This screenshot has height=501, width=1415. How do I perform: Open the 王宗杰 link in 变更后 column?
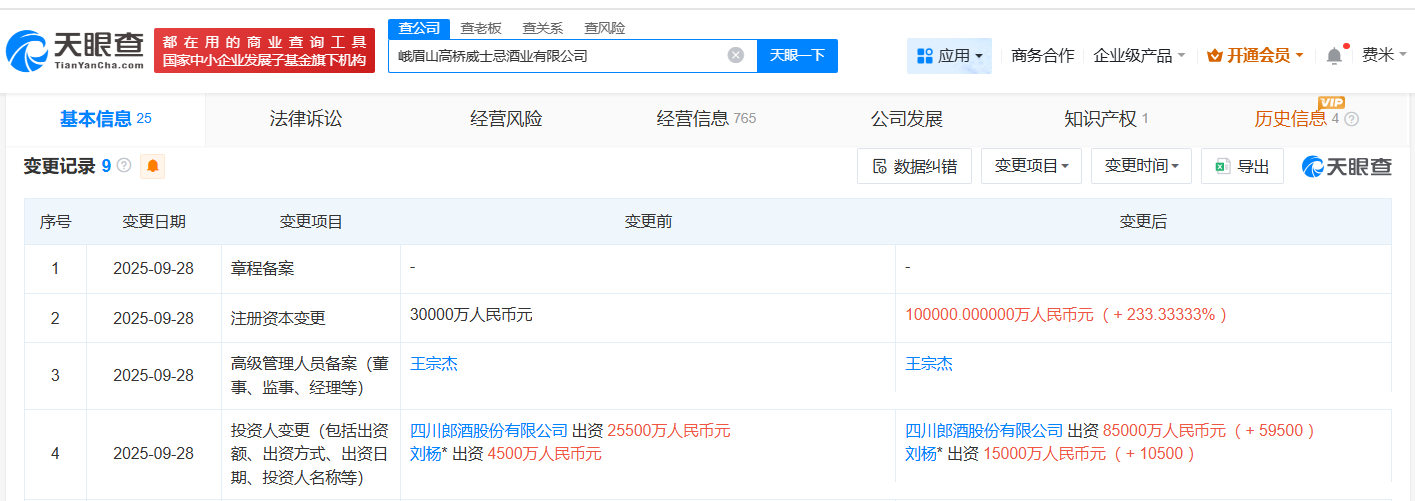[929, 364]
